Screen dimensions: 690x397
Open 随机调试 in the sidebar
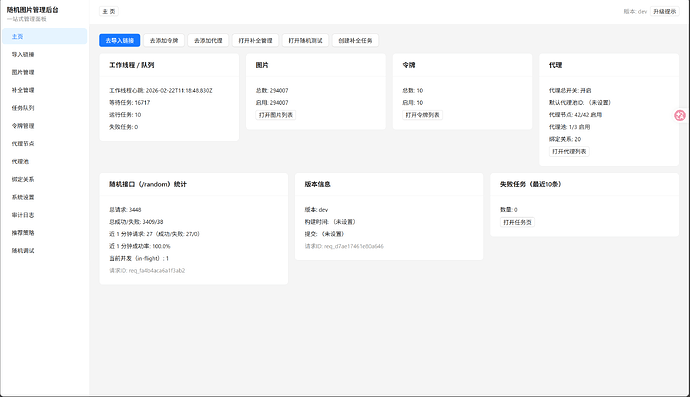[x=44, y=250]
